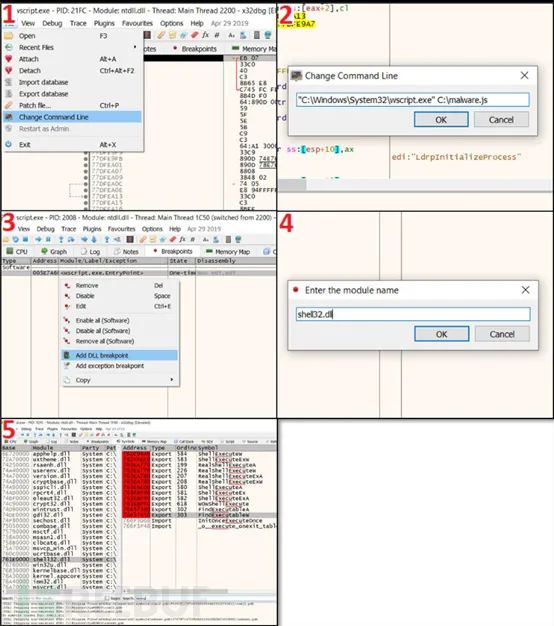
Task: Click the command line text field
Action: pyautogui.click(x=413, y=100)
